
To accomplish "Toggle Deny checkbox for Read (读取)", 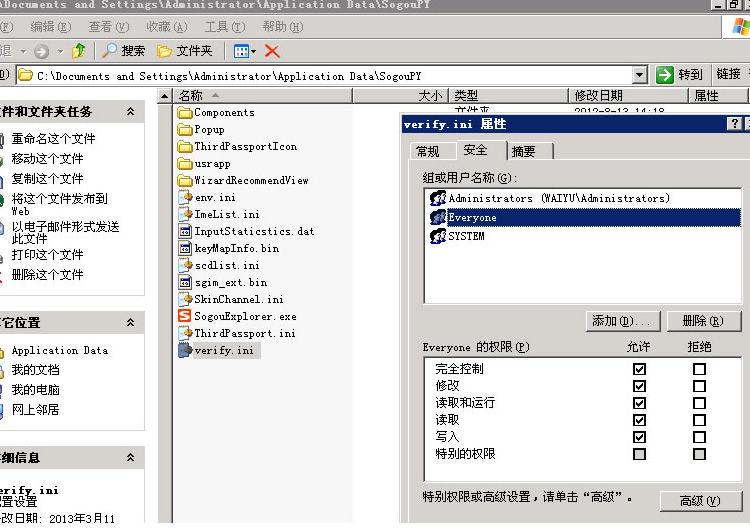I will click(x=699, y=420).
